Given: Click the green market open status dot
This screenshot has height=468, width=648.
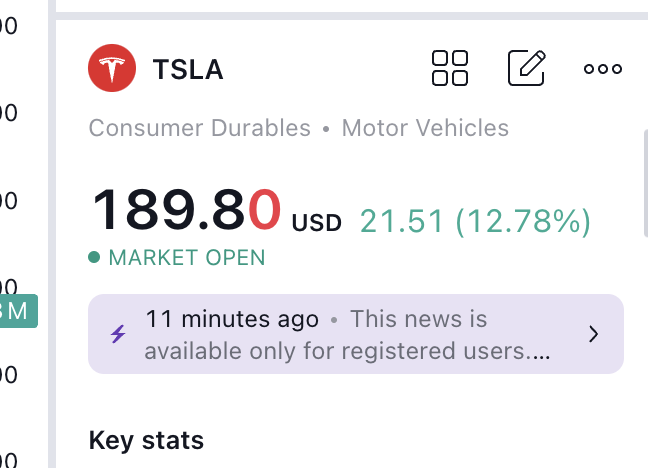Looking at the screenshot, I should pos(94,257).
